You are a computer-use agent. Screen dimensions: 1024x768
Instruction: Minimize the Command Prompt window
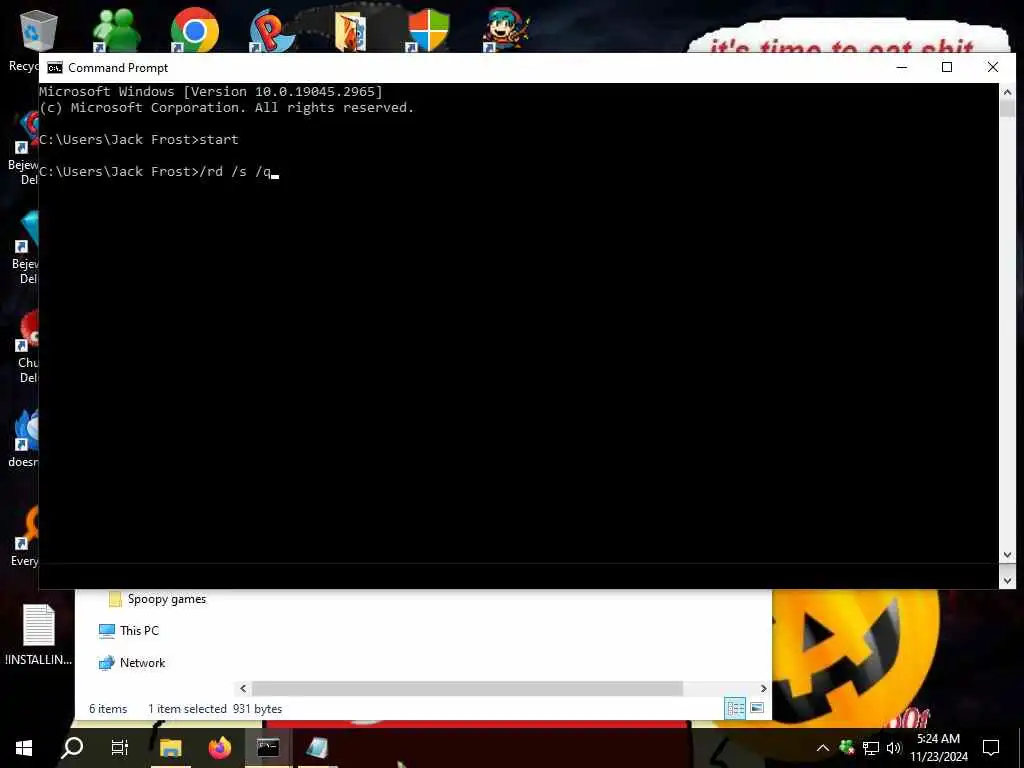click(x=902, y=67)
